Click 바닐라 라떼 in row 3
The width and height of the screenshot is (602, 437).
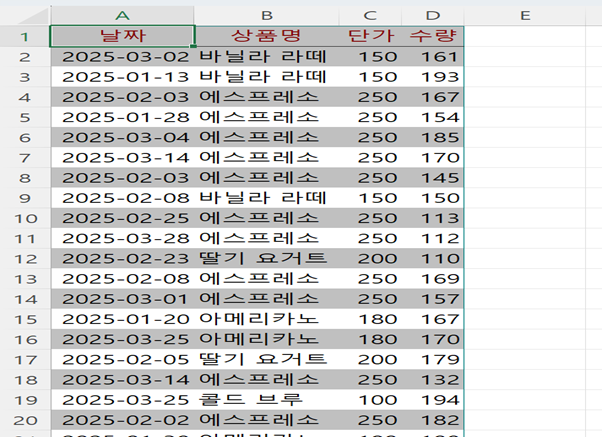click(x=267, y=77)
